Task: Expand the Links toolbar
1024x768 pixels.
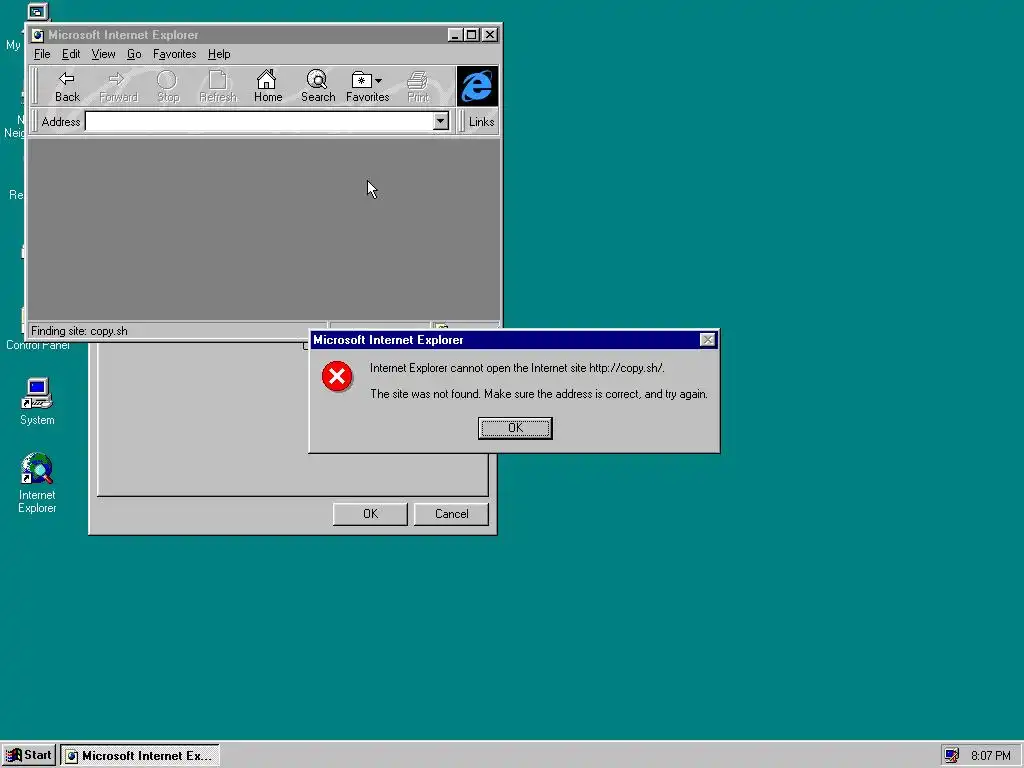Action: [481, 122]
